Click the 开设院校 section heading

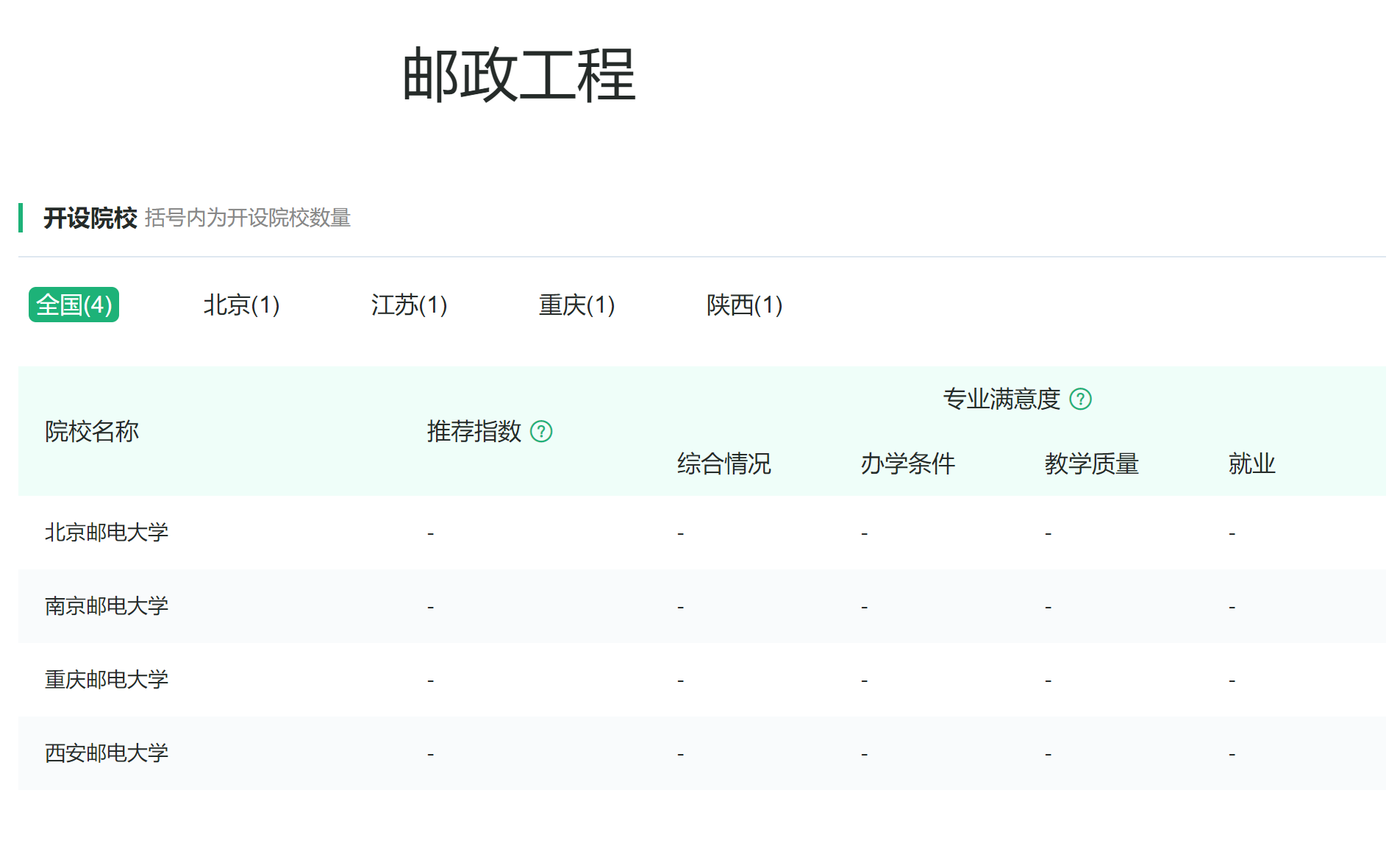tap(90, 218)
